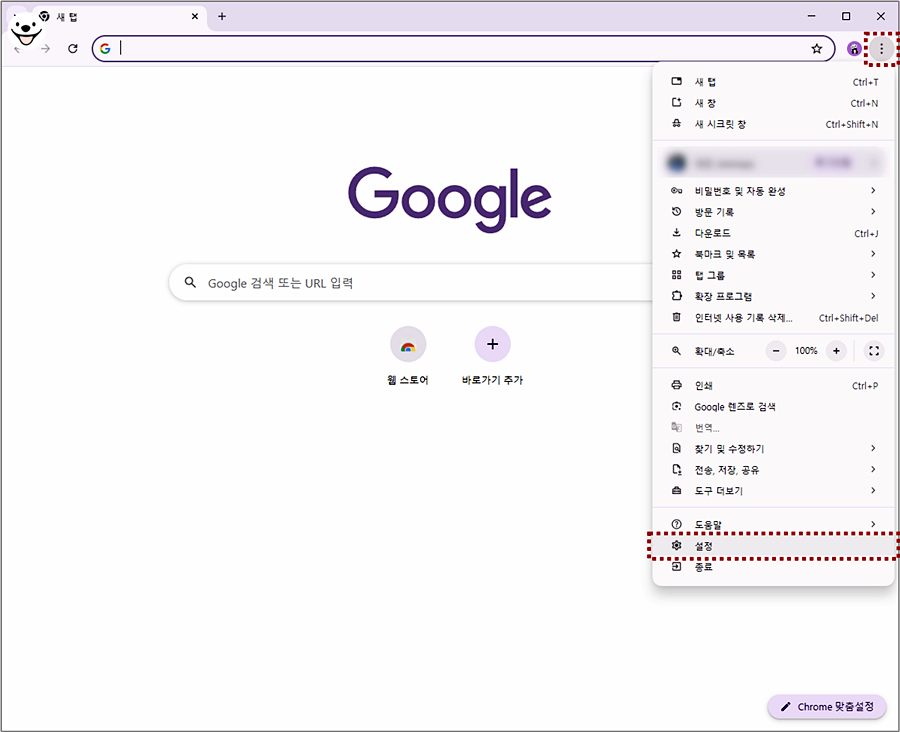Open Chrome 맞춤설정 button
Image resolution: width=900 pixels, height=732 pixels.
tap(827, 707)
